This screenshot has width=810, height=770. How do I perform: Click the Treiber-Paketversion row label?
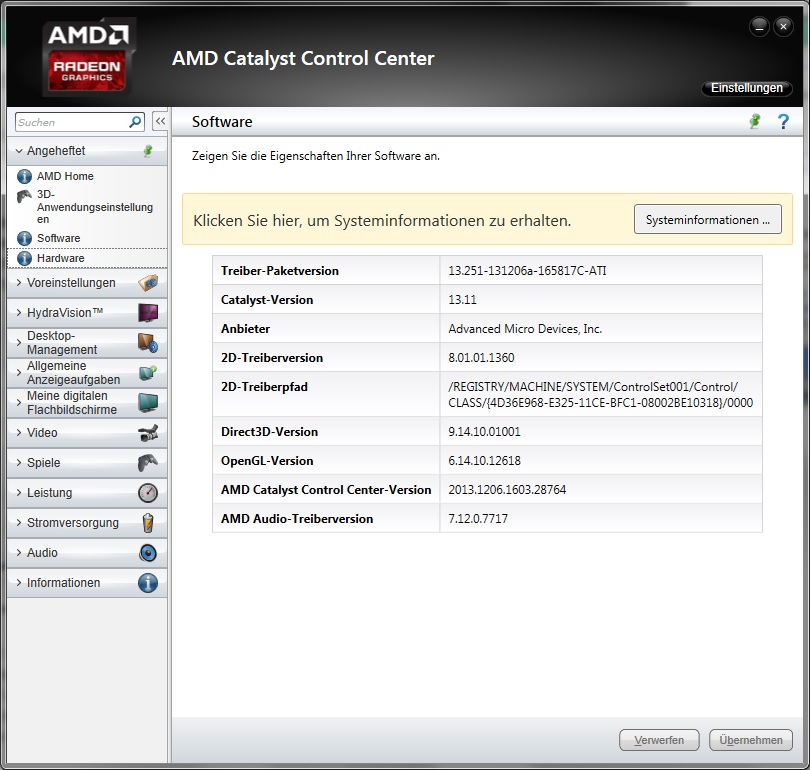point(279,271)
